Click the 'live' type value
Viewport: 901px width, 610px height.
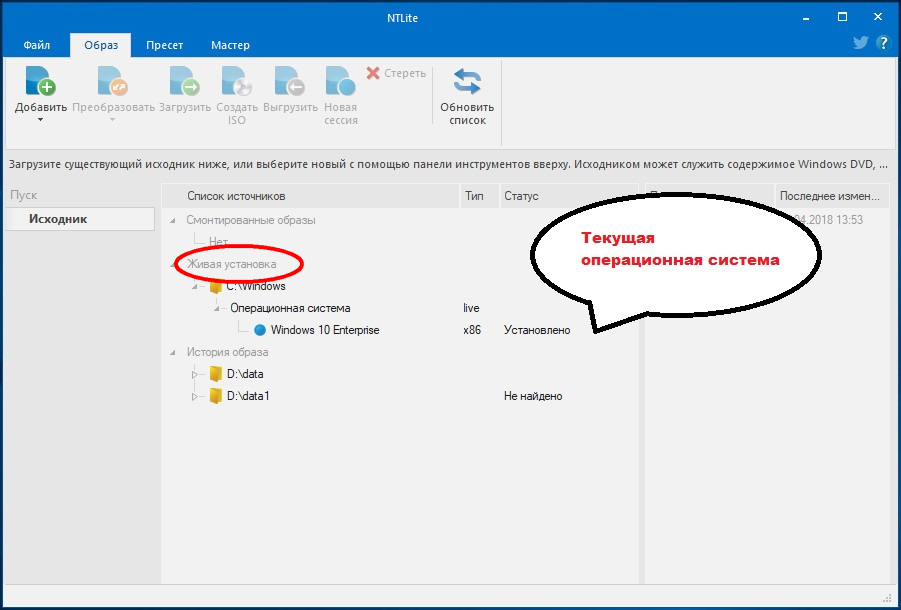pos(471,308)
